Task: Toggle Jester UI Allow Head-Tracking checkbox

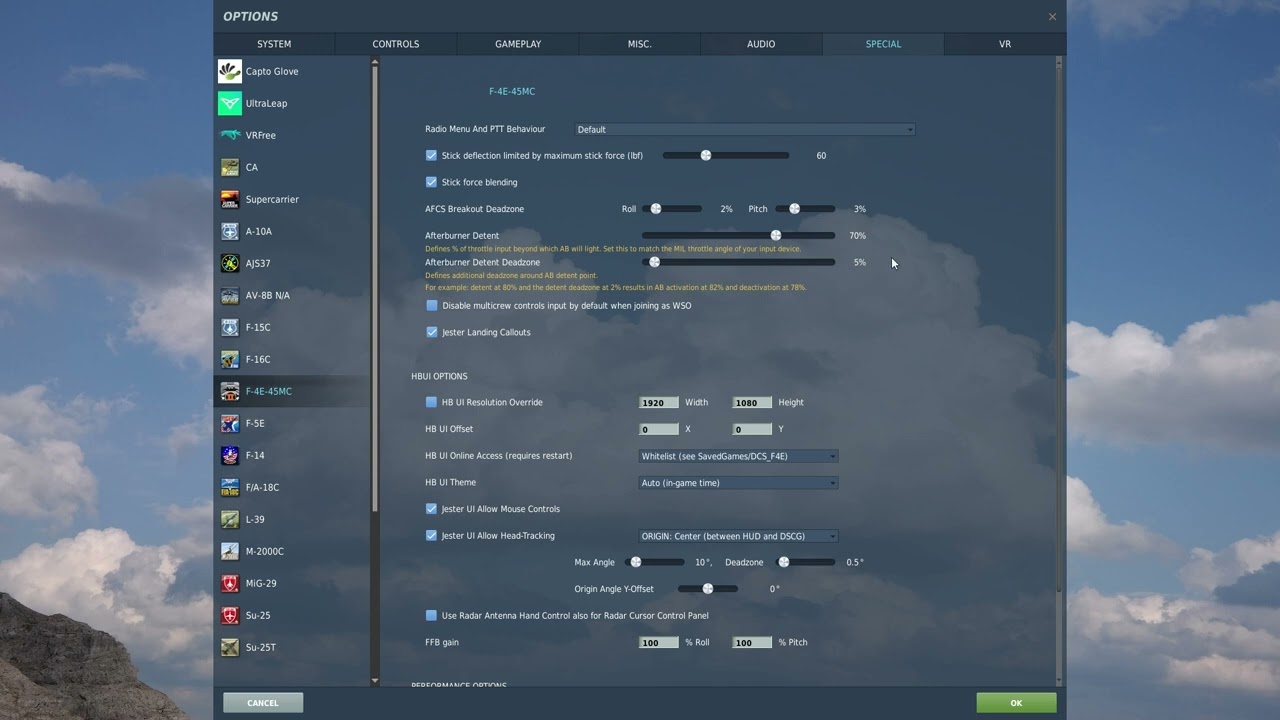Action: click(431, 536)
